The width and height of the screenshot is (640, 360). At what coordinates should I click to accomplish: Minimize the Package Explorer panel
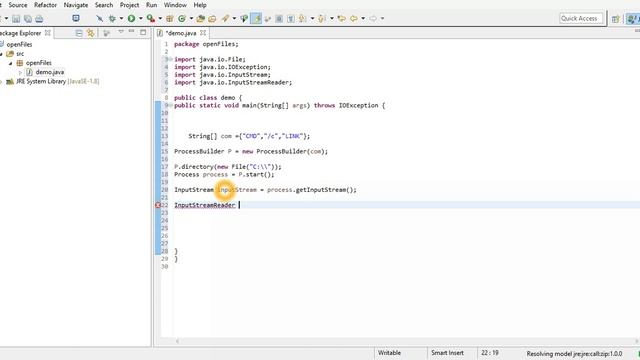pos(131,32)
